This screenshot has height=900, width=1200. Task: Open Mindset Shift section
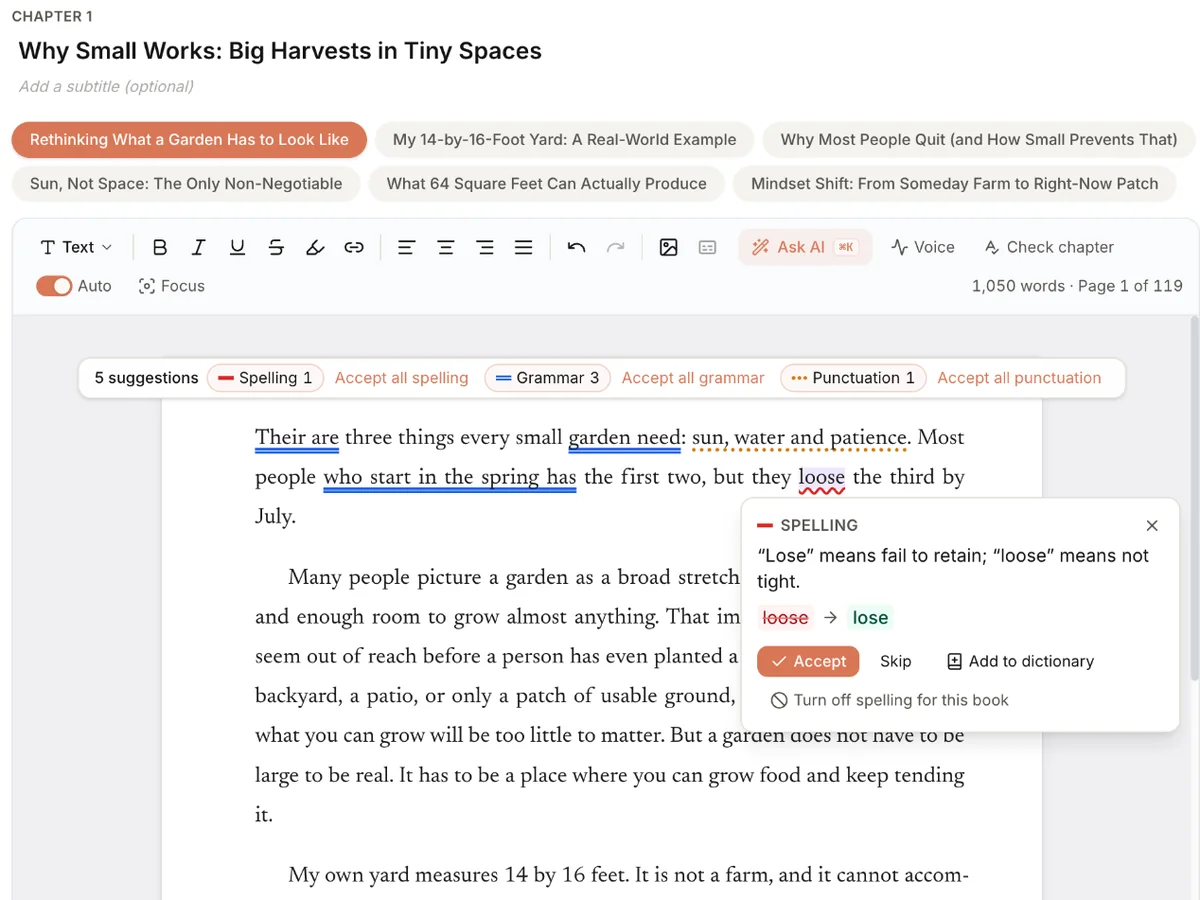[x=955, y=184]
